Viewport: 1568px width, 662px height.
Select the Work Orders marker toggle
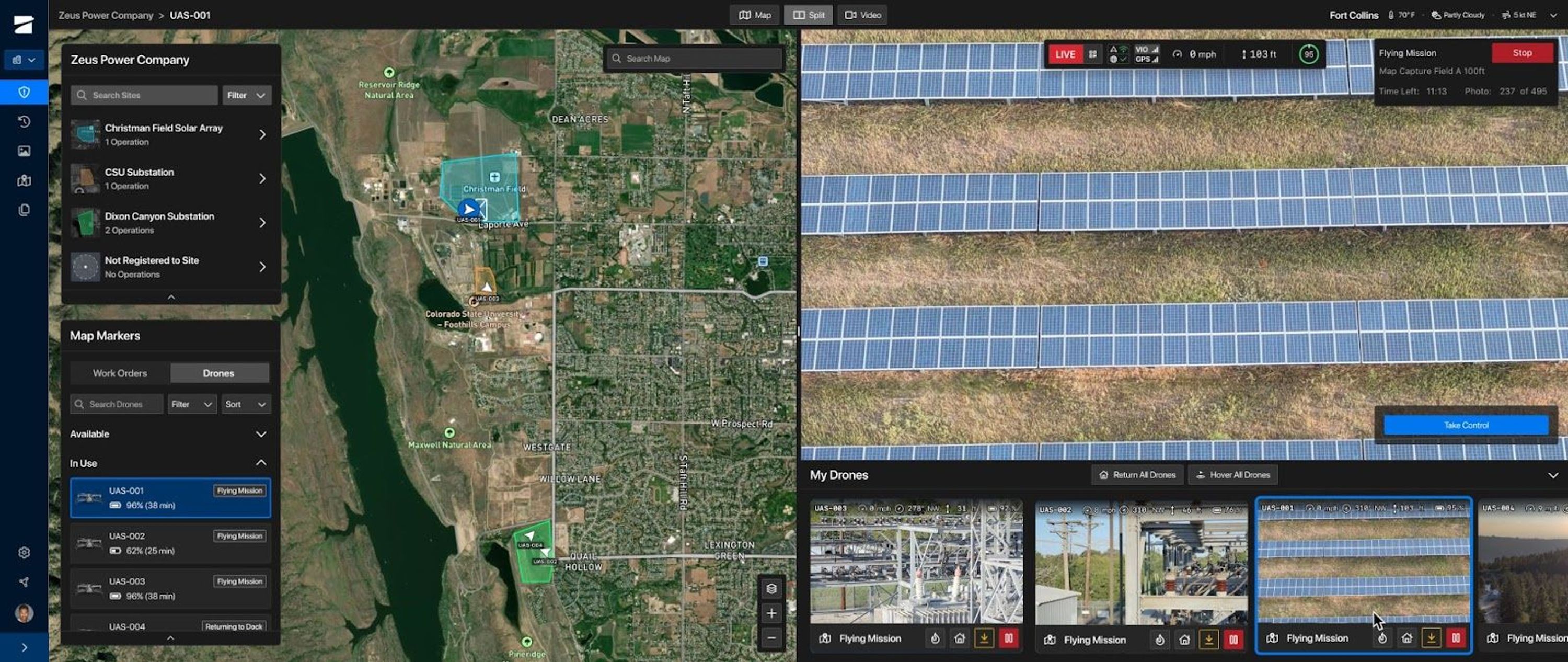click(x=120, y=373)
